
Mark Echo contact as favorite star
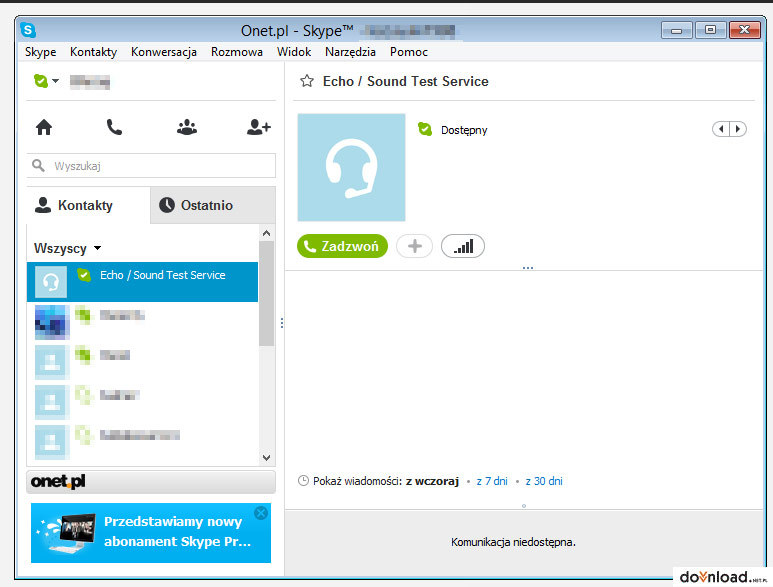[307, 81]
